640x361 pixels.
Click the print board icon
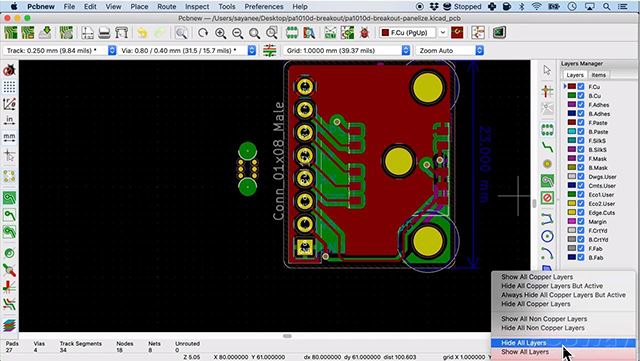104,33
